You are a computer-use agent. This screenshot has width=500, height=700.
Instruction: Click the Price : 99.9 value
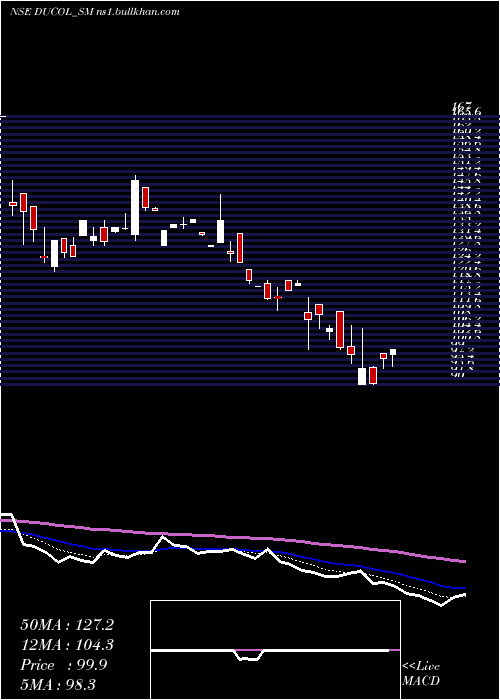[64, 665]
